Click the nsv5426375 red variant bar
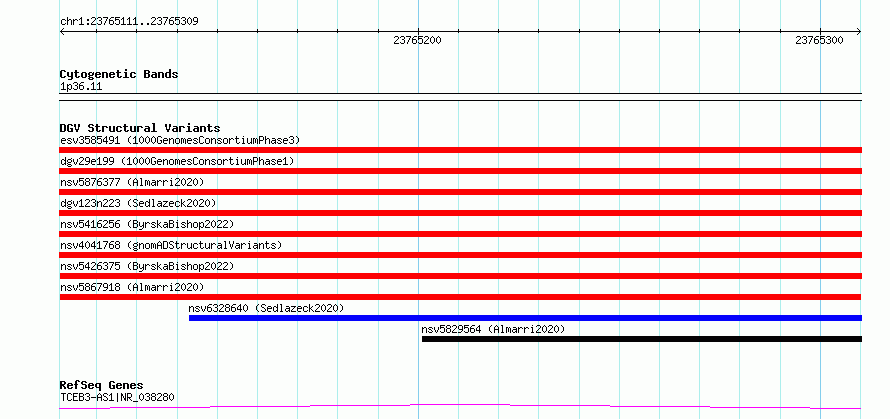 tap(460, 276)
